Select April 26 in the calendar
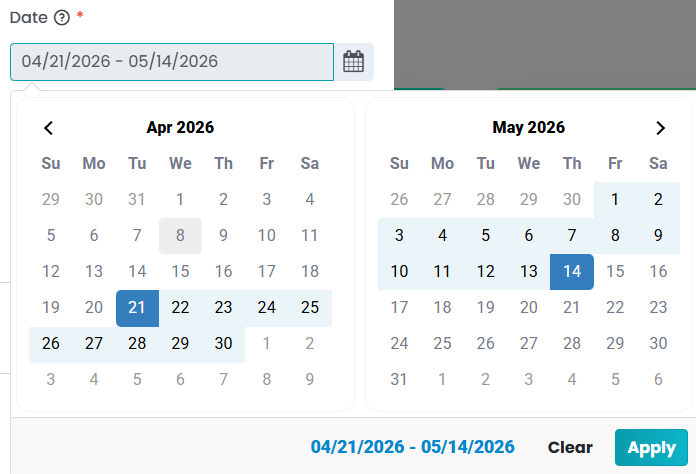Image resolution: width=696 pixels, height=474 pixels. 51,344
